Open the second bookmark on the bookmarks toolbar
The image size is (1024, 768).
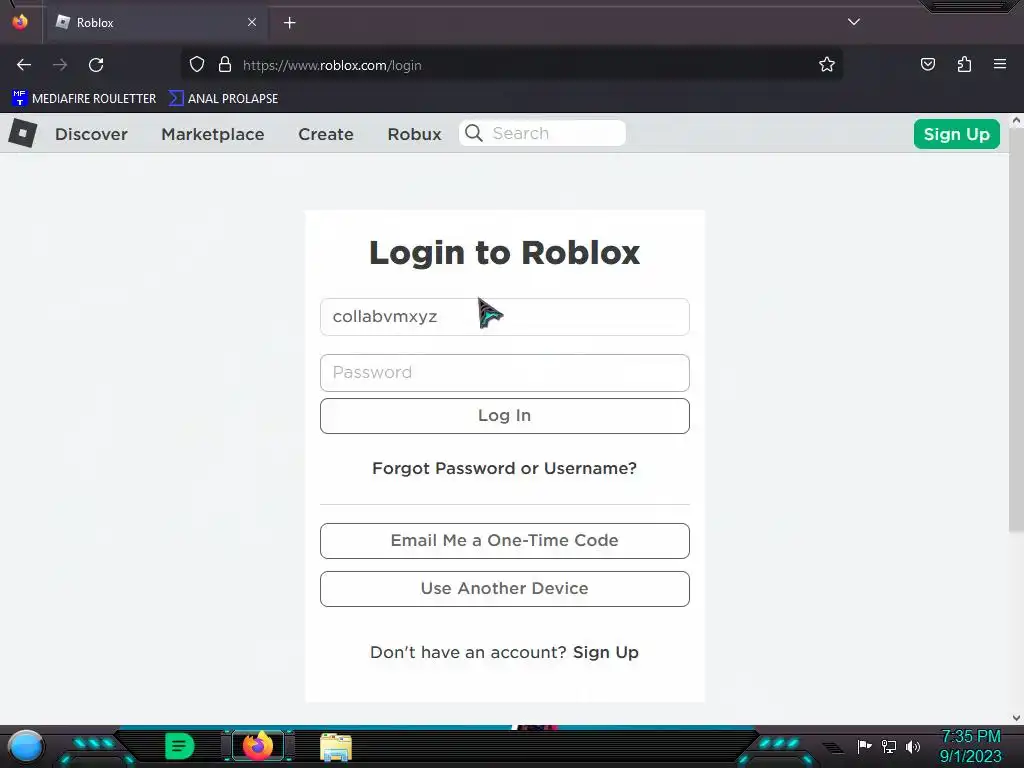click(x=224, y=99)
